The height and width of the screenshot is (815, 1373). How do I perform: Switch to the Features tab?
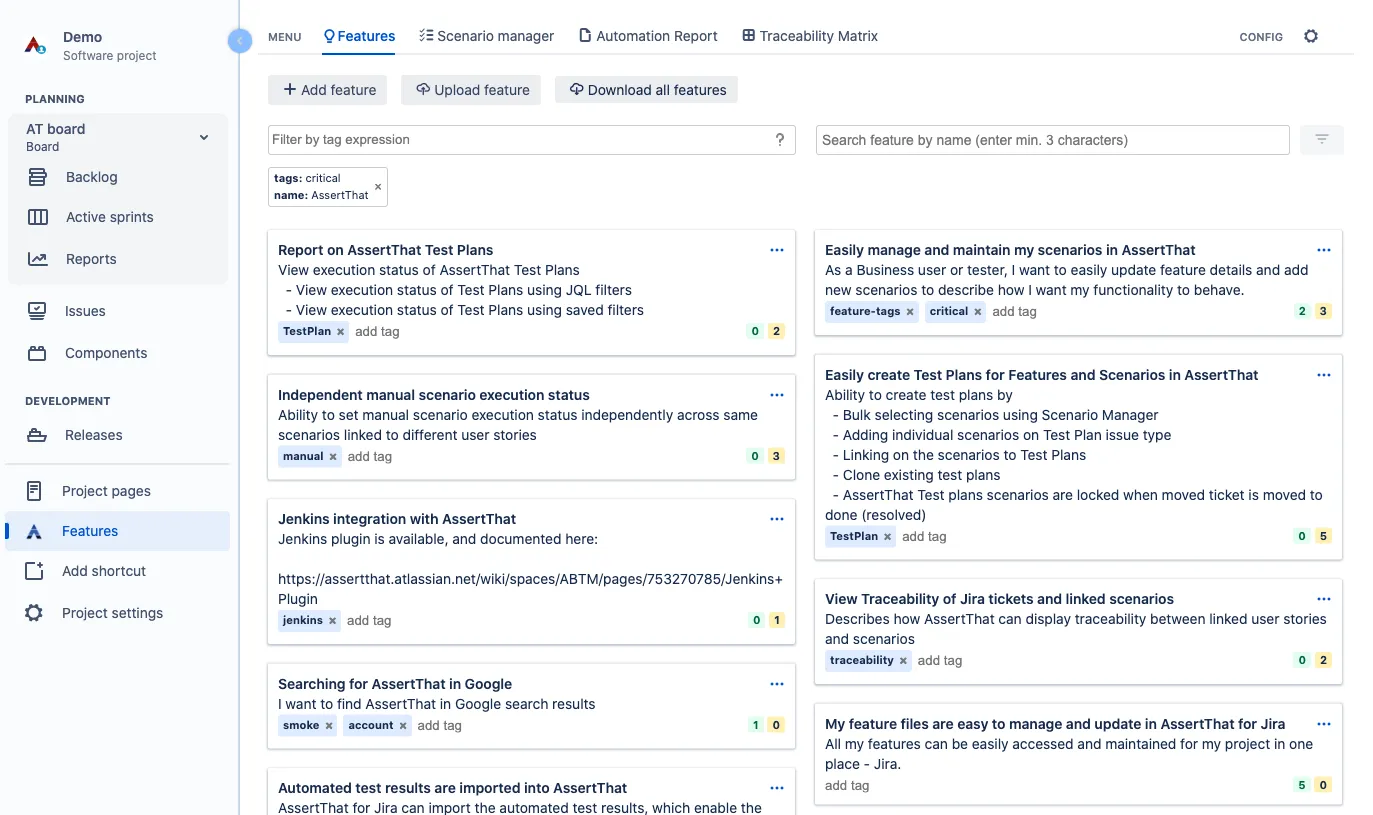point(359,36)
